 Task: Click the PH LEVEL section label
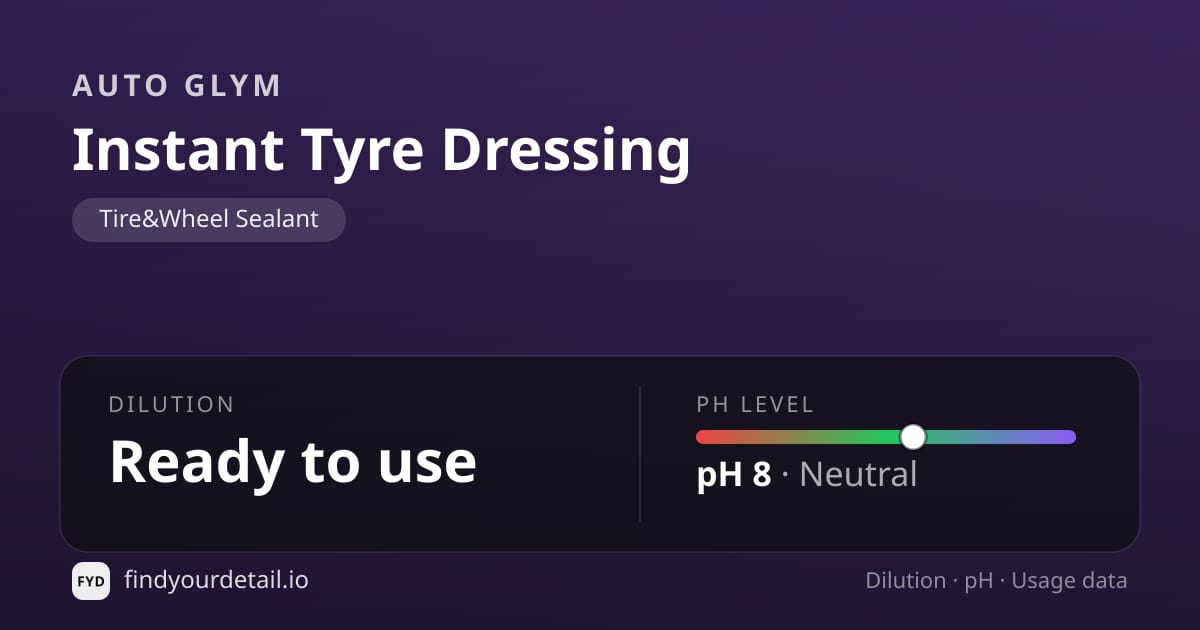[x=755, y=404]
